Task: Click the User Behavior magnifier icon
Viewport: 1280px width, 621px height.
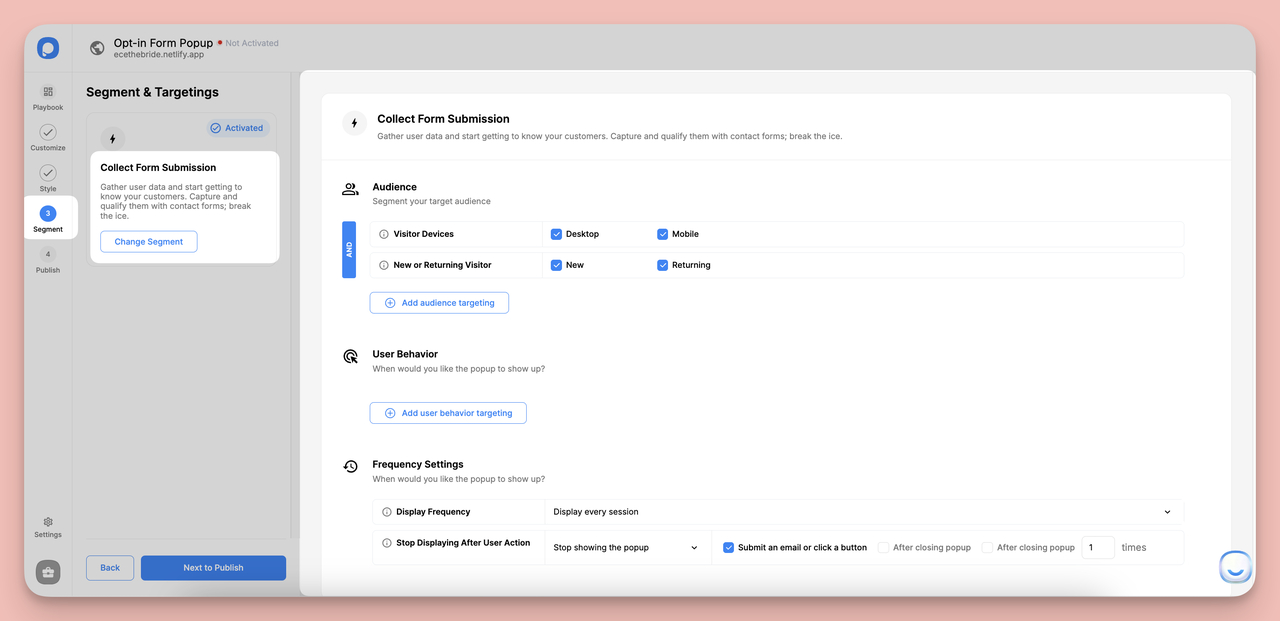Action: [350, 356]
